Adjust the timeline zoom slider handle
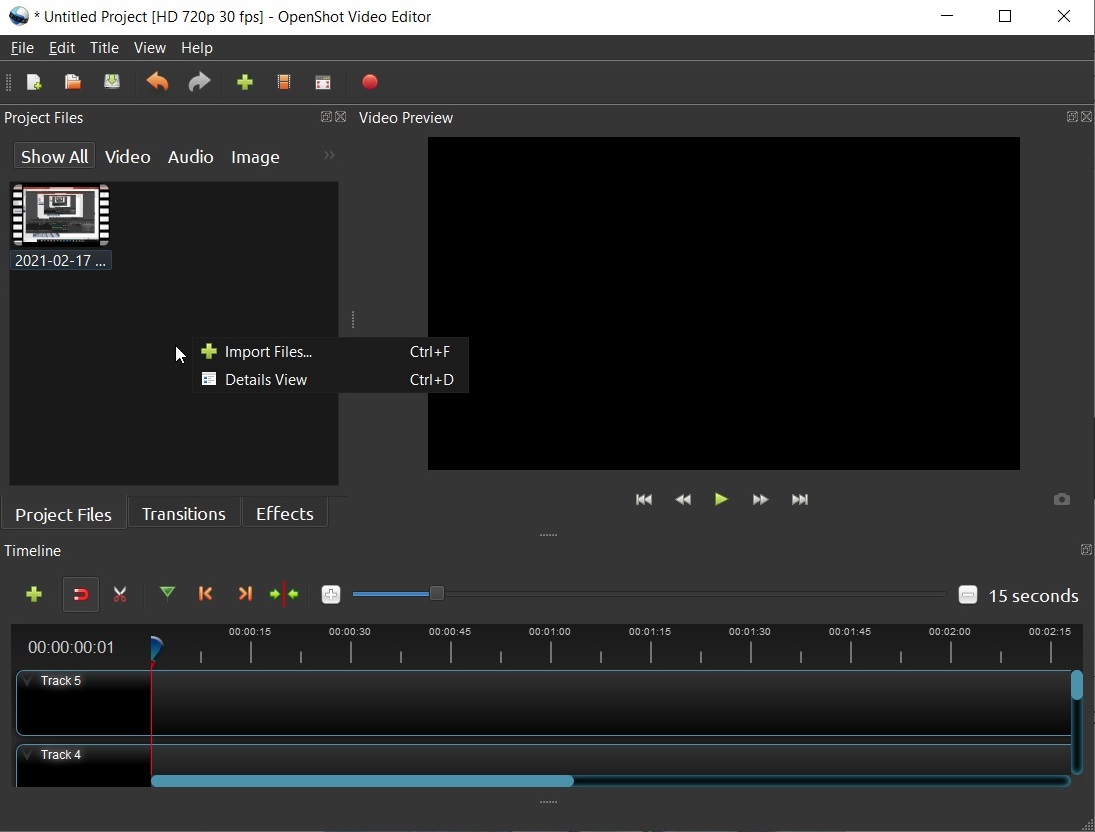Image resolution: width=1095 pixels, height=832 pixels. (437, 594)
